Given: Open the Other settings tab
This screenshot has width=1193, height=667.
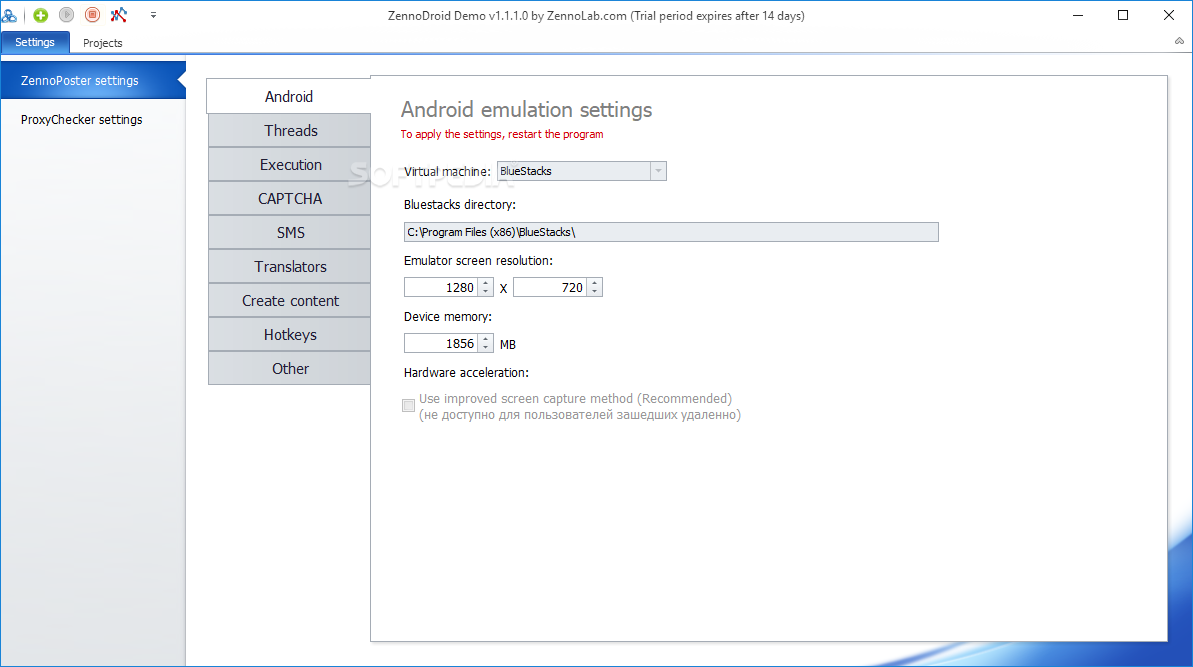Looking at the screenshot, I should coord(290,369).
